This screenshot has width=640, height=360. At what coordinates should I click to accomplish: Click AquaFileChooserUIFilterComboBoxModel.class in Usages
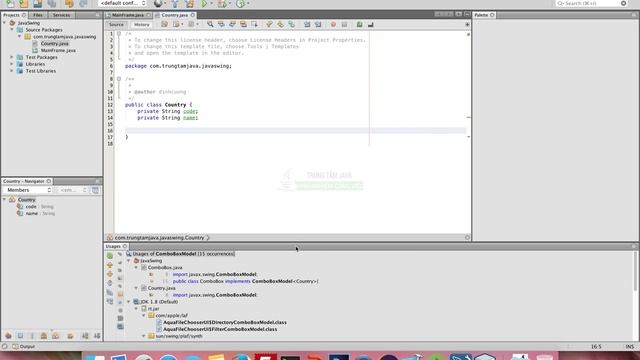tap(220, 329)
